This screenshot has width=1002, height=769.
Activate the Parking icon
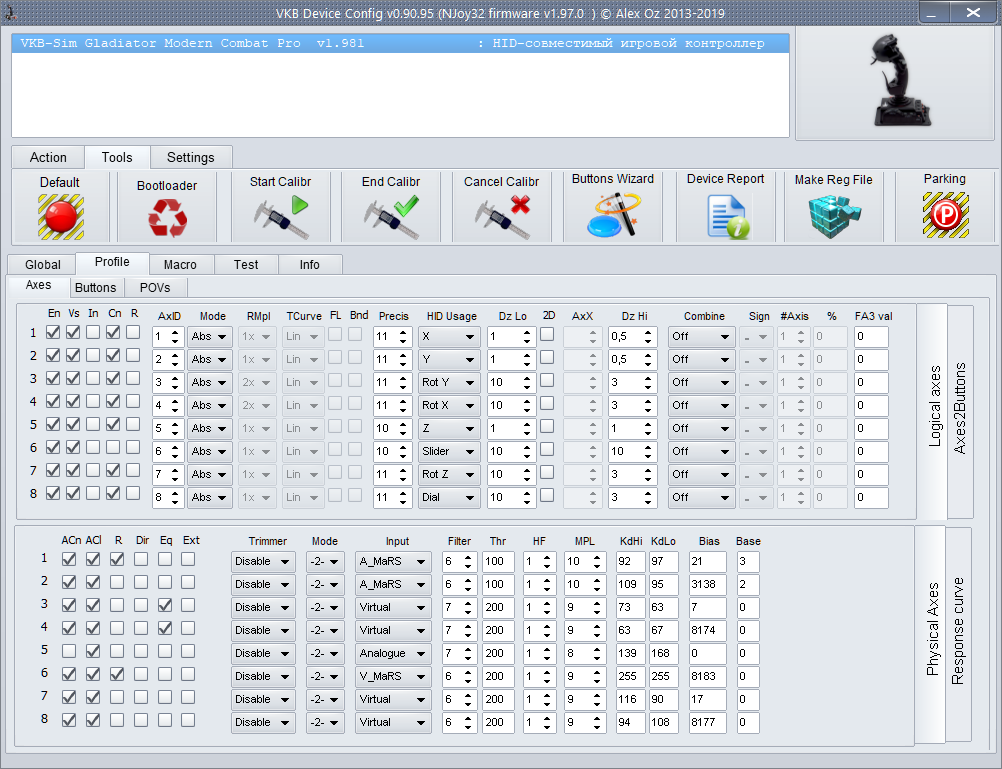(946, 215)
